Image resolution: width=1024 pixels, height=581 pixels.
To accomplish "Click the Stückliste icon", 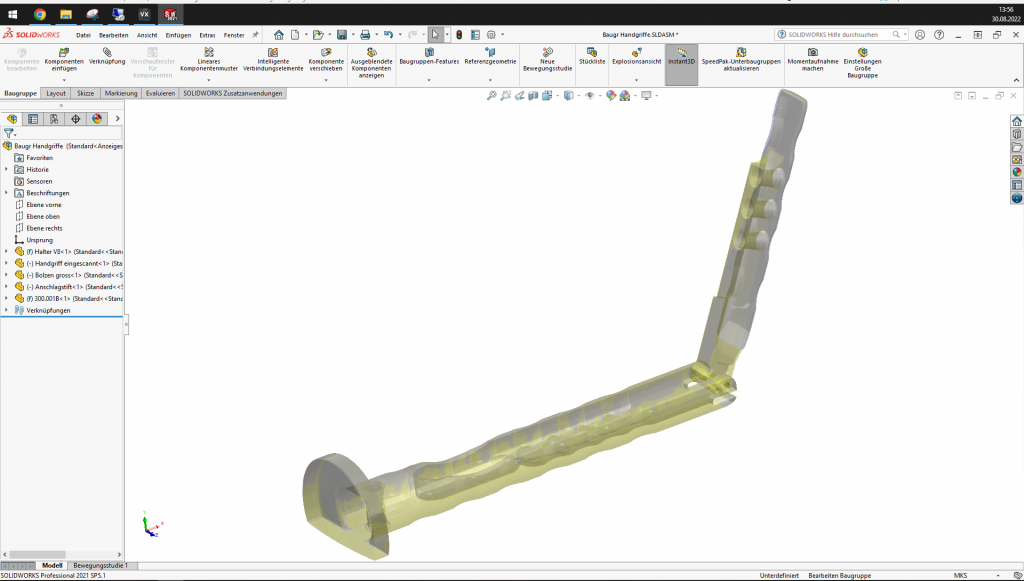I will tap(592, 56).
